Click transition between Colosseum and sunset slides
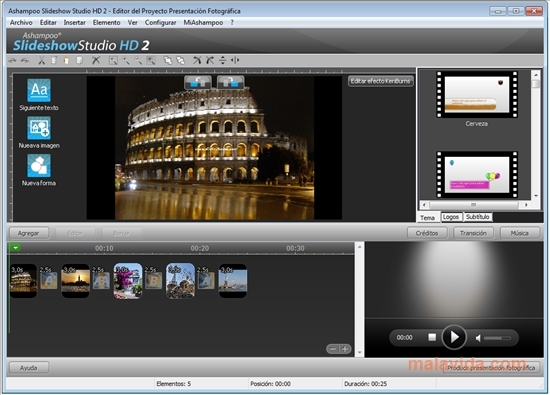 pyautogui.click(x=48, y=280)
